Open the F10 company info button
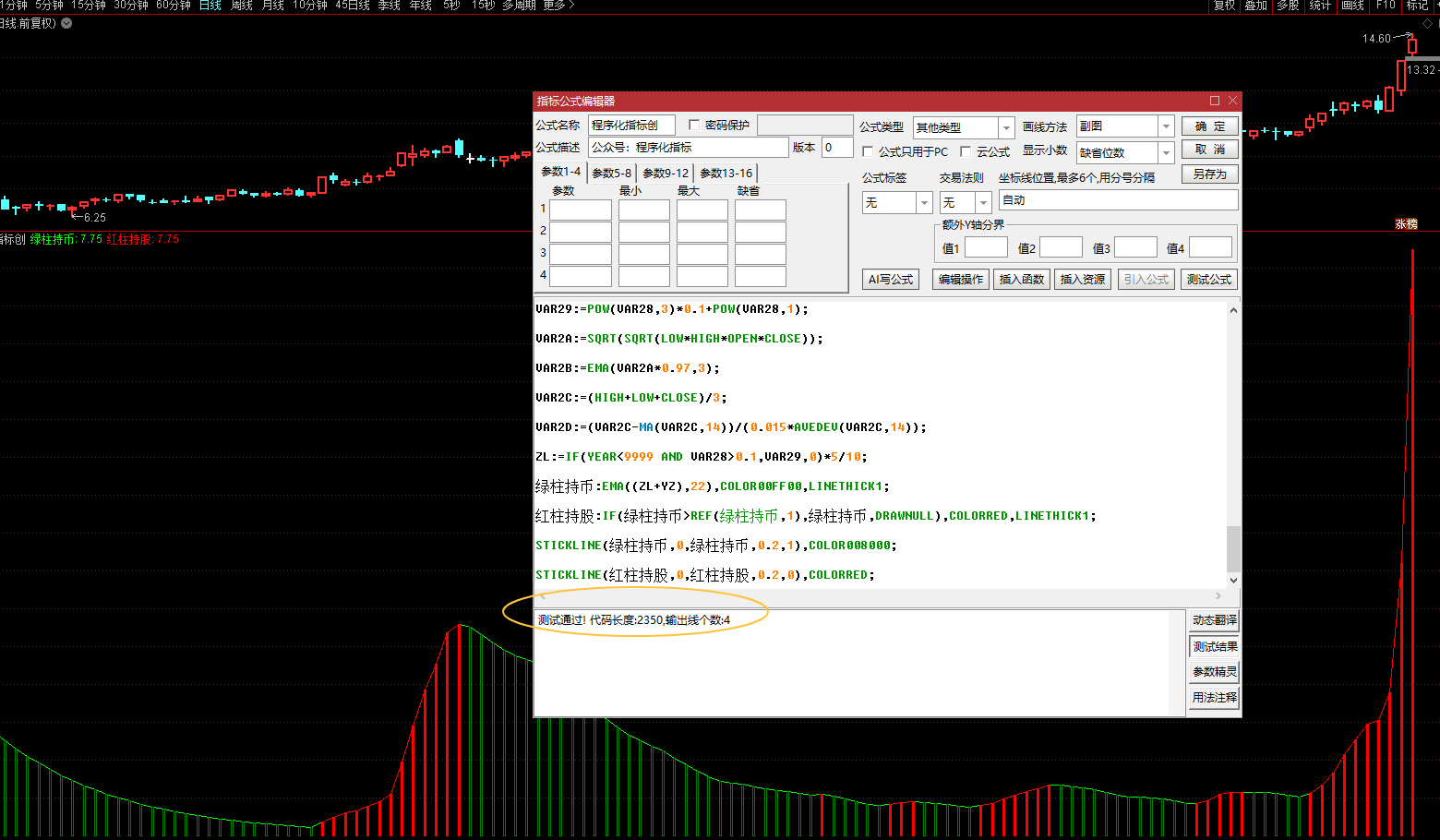 point(1386,6)
